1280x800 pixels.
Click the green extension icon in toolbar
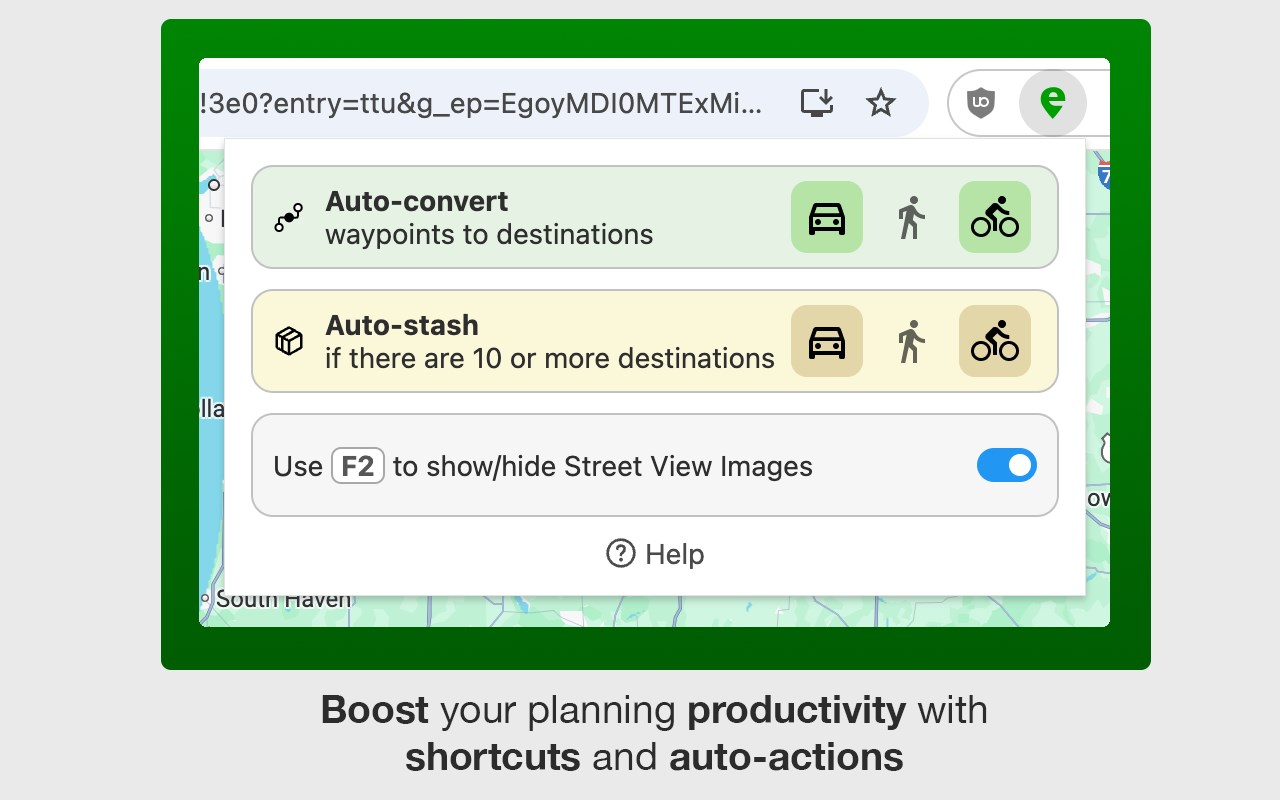point(1052,102)
